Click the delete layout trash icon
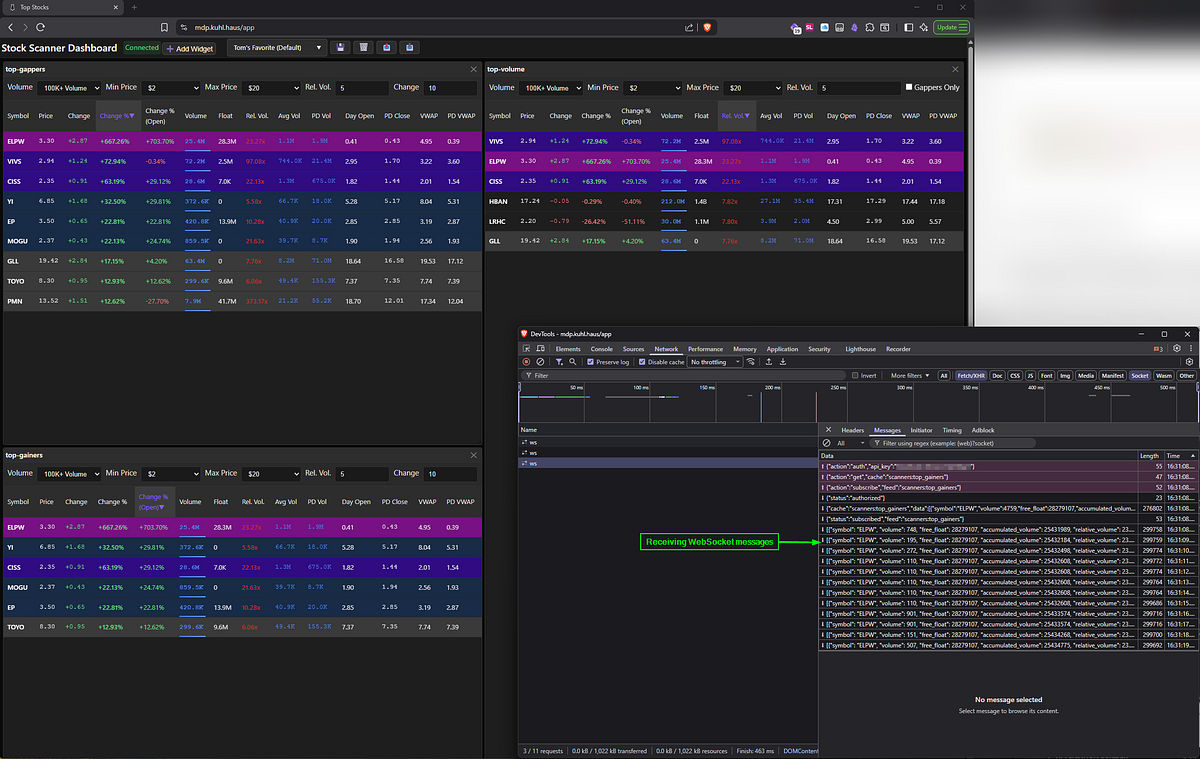The image size is (1200, 759). 363,47
